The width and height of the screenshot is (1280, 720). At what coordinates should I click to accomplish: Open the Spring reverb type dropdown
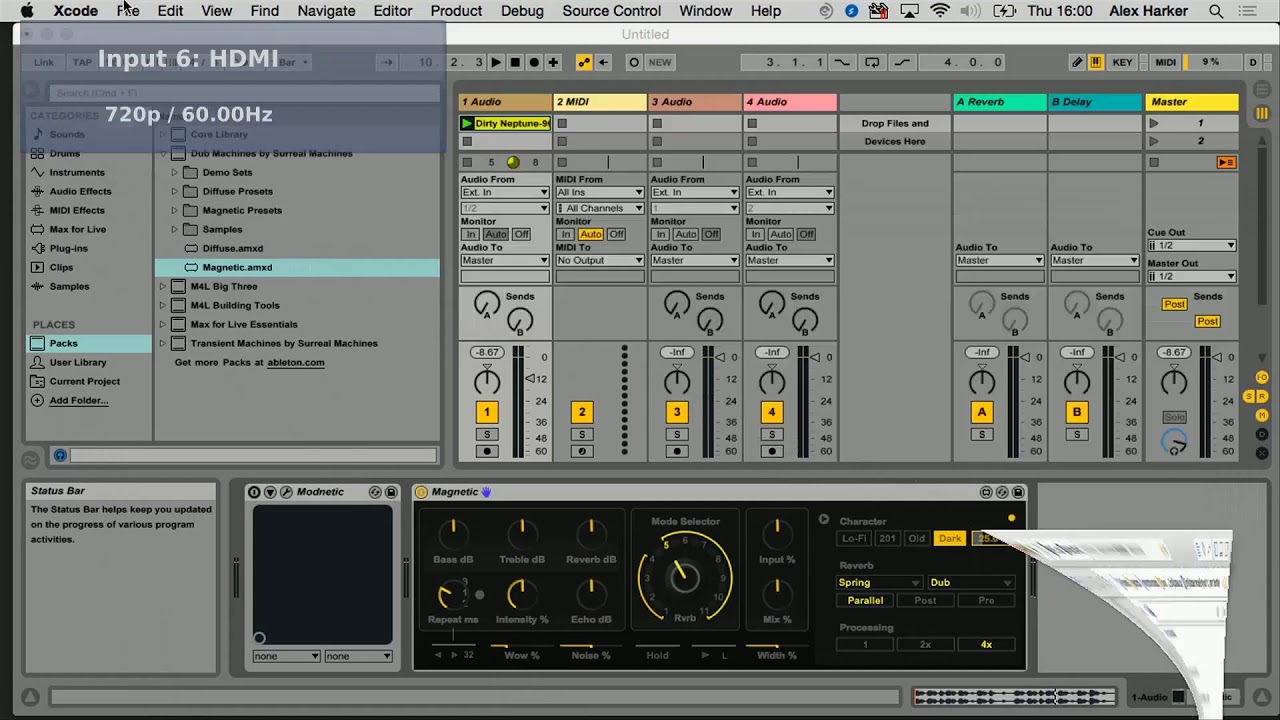[879, 583]
